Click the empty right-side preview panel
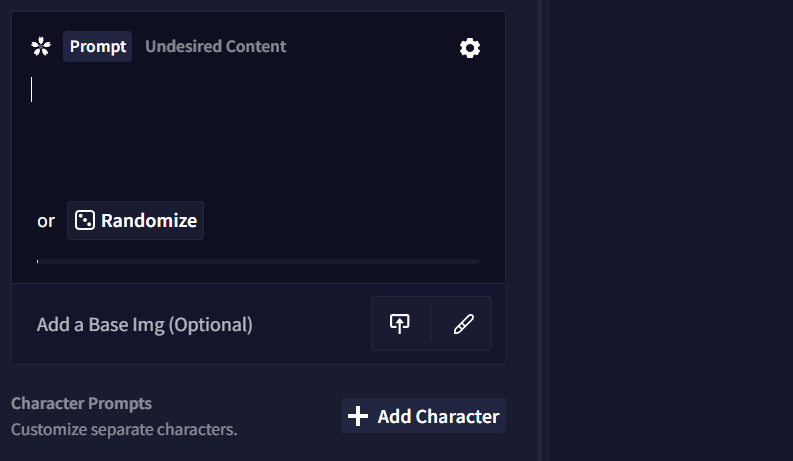 tap(670, 230)
